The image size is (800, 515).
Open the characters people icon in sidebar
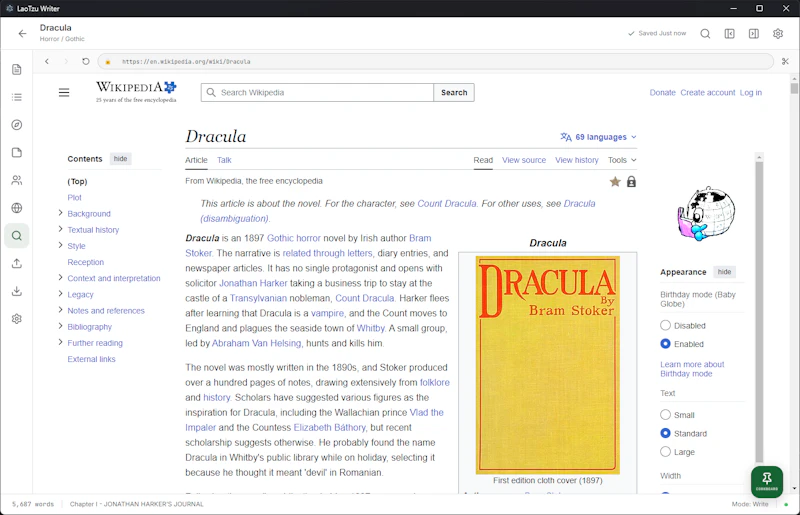click(17, 180)
